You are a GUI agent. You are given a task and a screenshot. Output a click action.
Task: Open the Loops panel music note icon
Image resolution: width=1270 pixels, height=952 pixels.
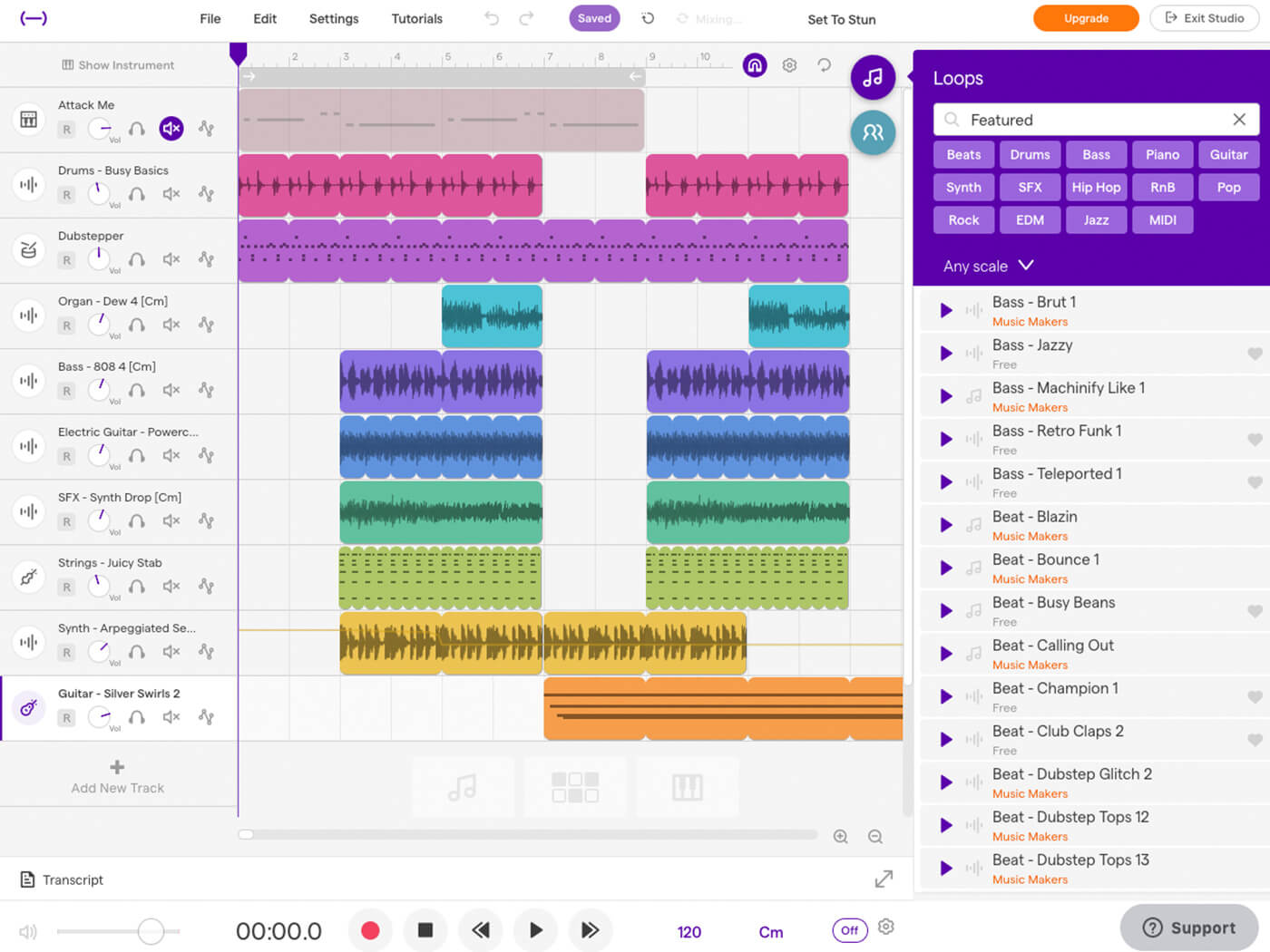[x=872, y=77]
